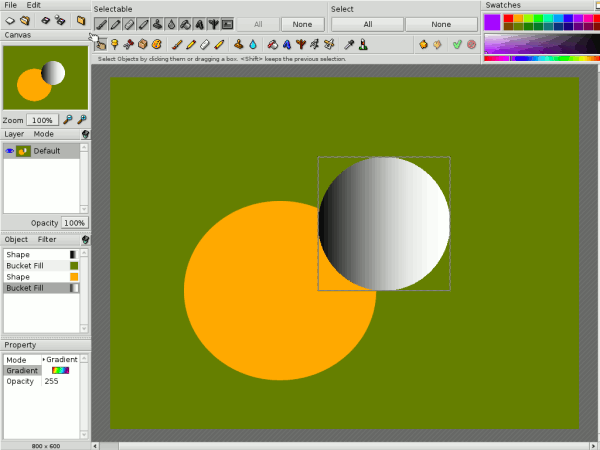600x450 pixels.
Task: Click the eyedropper color picker tool
Action: 349,44
